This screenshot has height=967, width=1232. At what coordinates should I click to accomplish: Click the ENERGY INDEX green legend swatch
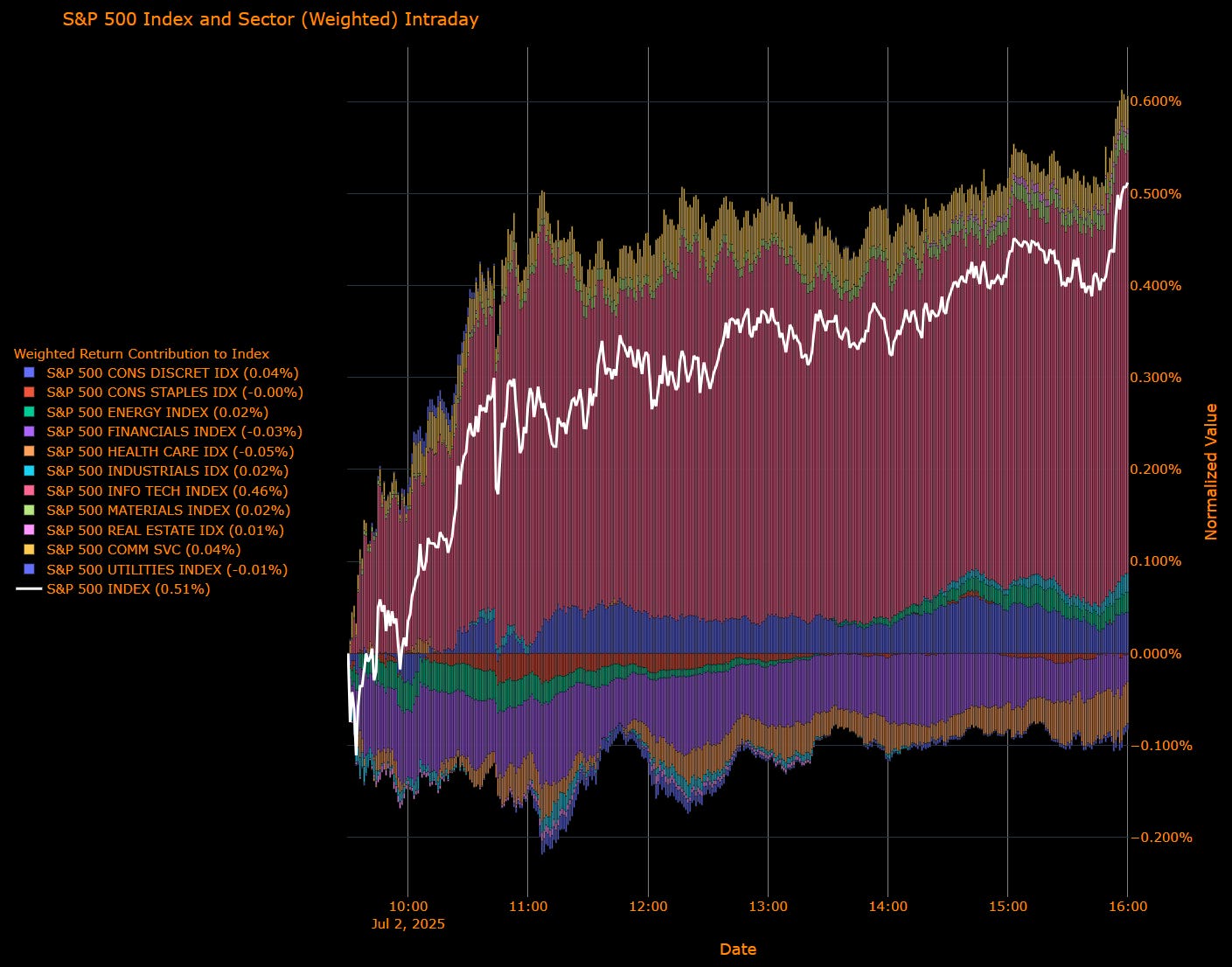(x=29, y=412)
